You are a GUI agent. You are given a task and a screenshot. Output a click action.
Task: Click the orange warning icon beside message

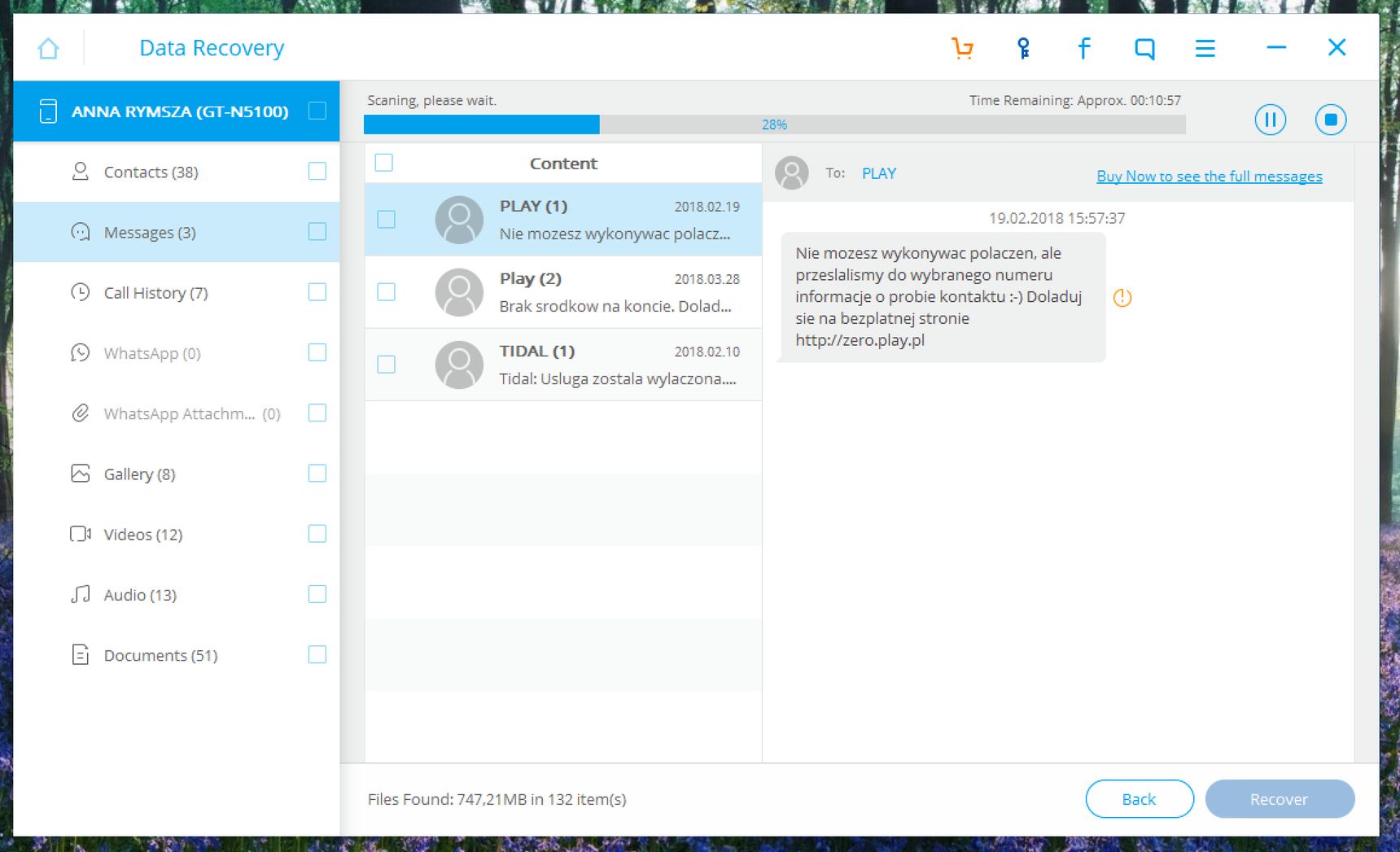[x=1122, y=298]
